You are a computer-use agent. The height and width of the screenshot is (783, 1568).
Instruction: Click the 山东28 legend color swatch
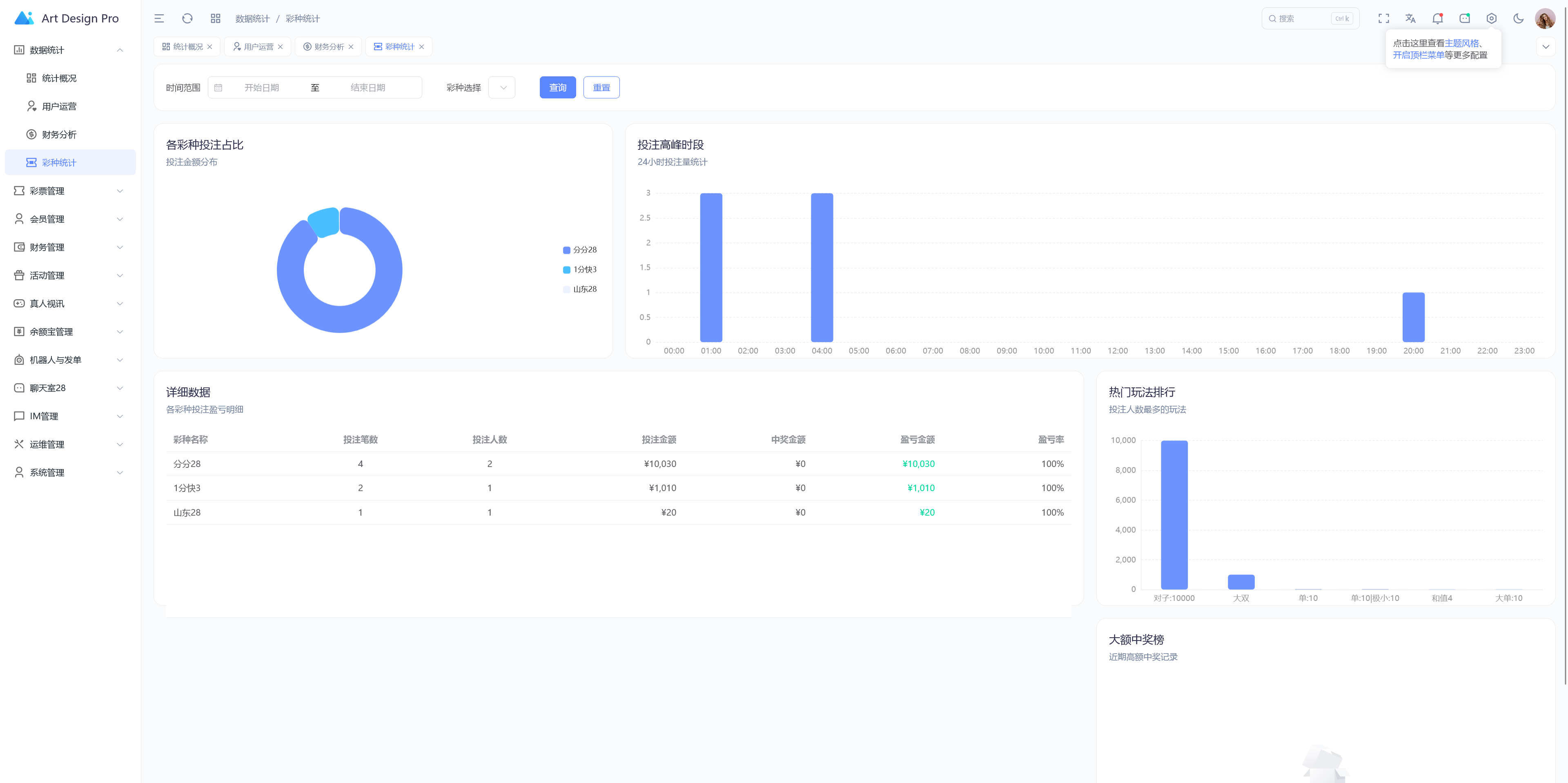(567, 289)
